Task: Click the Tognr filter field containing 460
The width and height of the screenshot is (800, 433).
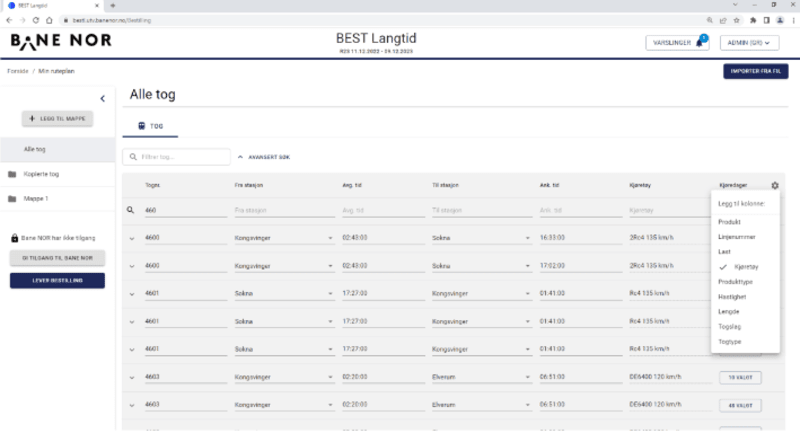Action: [x=186, y=210]
